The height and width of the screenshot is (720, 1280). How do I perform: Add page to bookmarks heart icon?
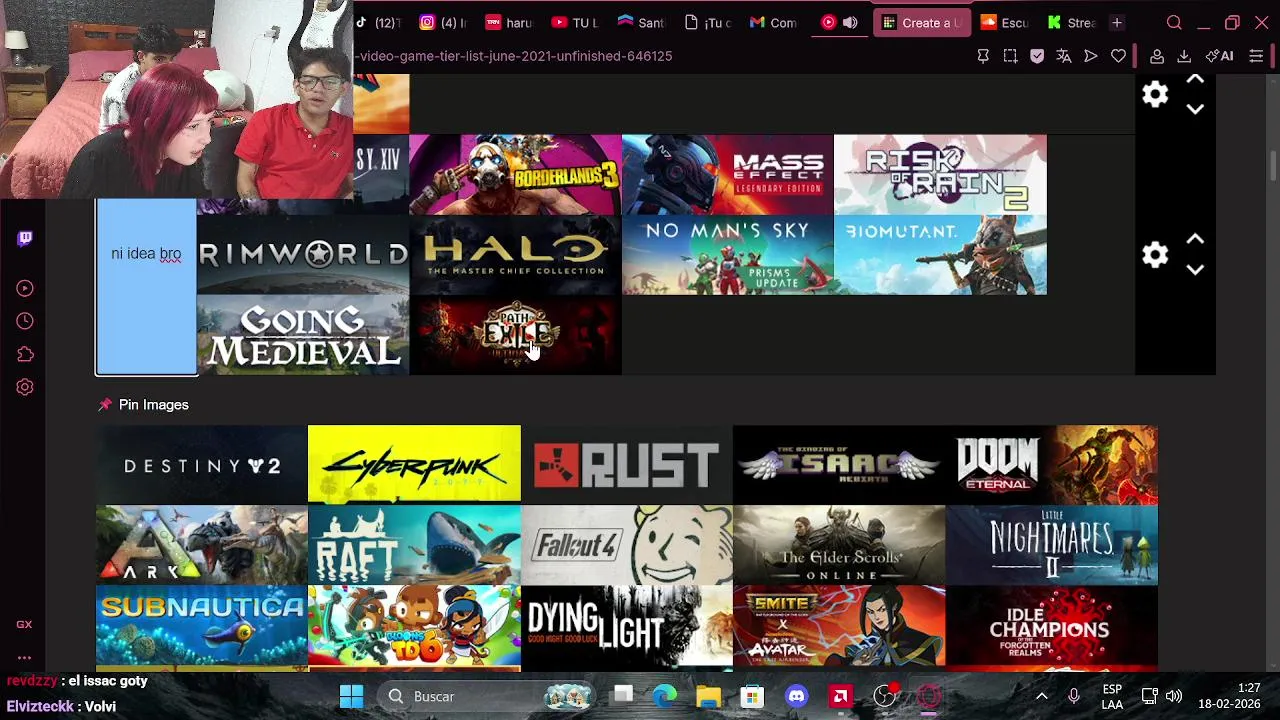pyautogui.click(x=1118, y=56)
